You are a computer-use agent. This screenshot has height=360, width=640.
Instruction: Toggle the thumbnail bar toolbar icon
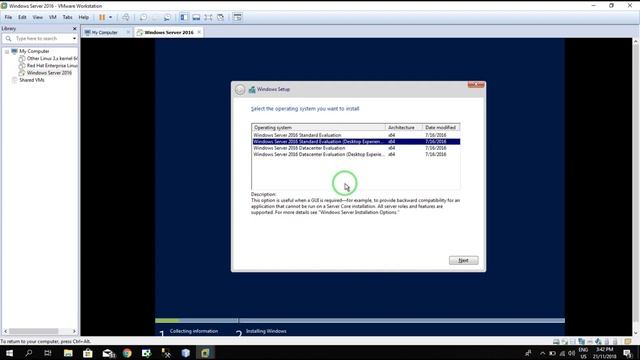click(x=196, y=17)
